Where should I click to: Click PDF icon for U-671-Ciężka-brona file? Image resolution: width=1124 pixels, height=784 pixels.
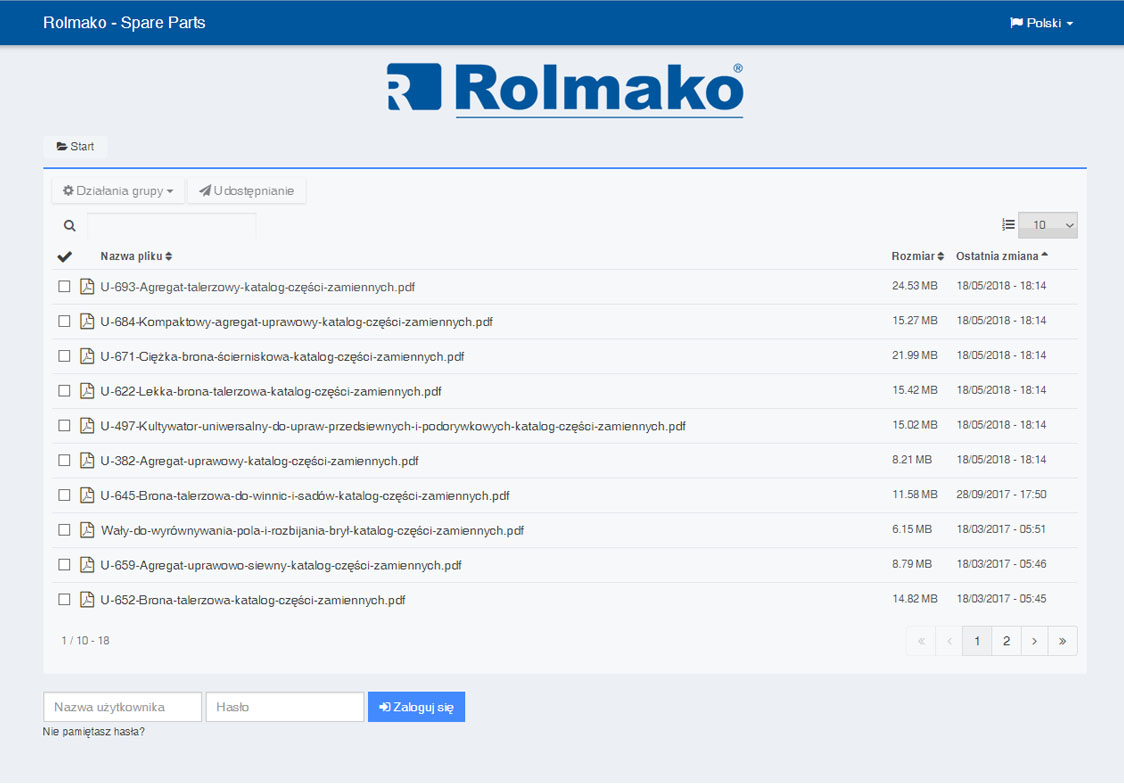[87, 356]
